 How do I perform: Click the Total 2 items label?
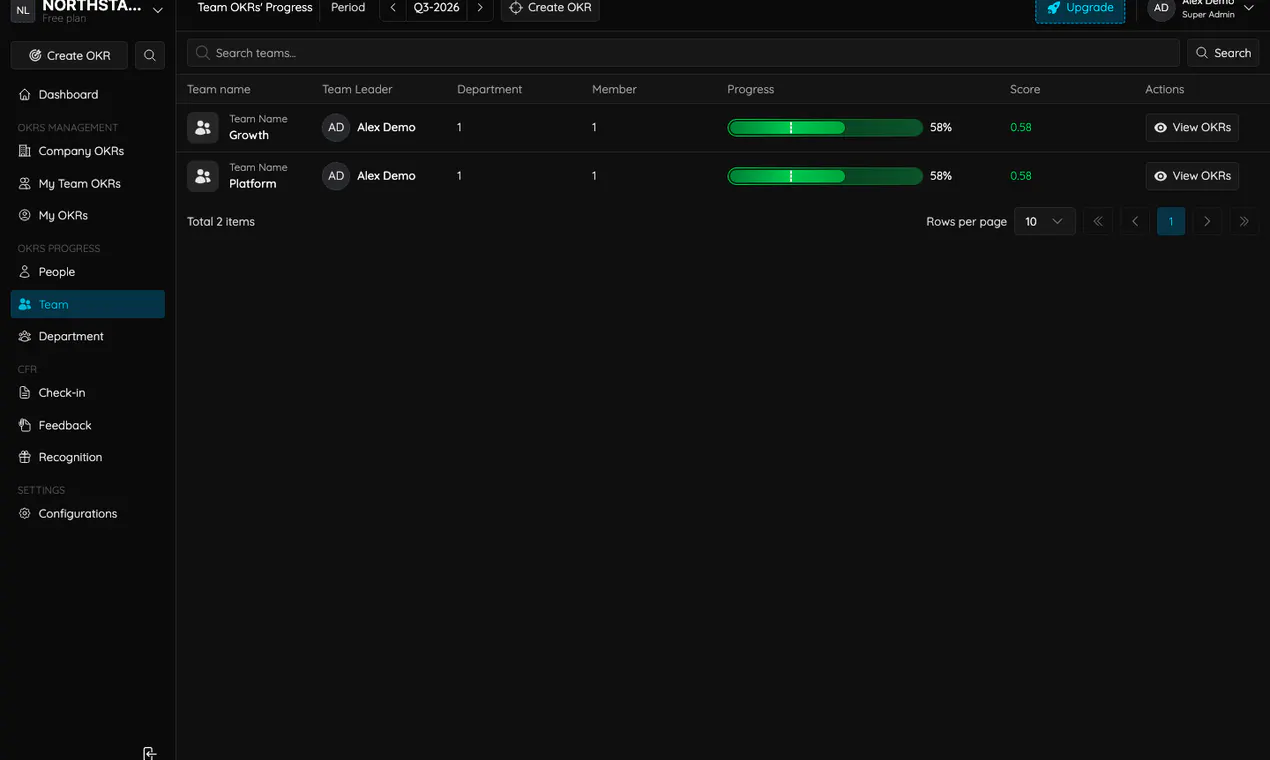coord(221,222)
